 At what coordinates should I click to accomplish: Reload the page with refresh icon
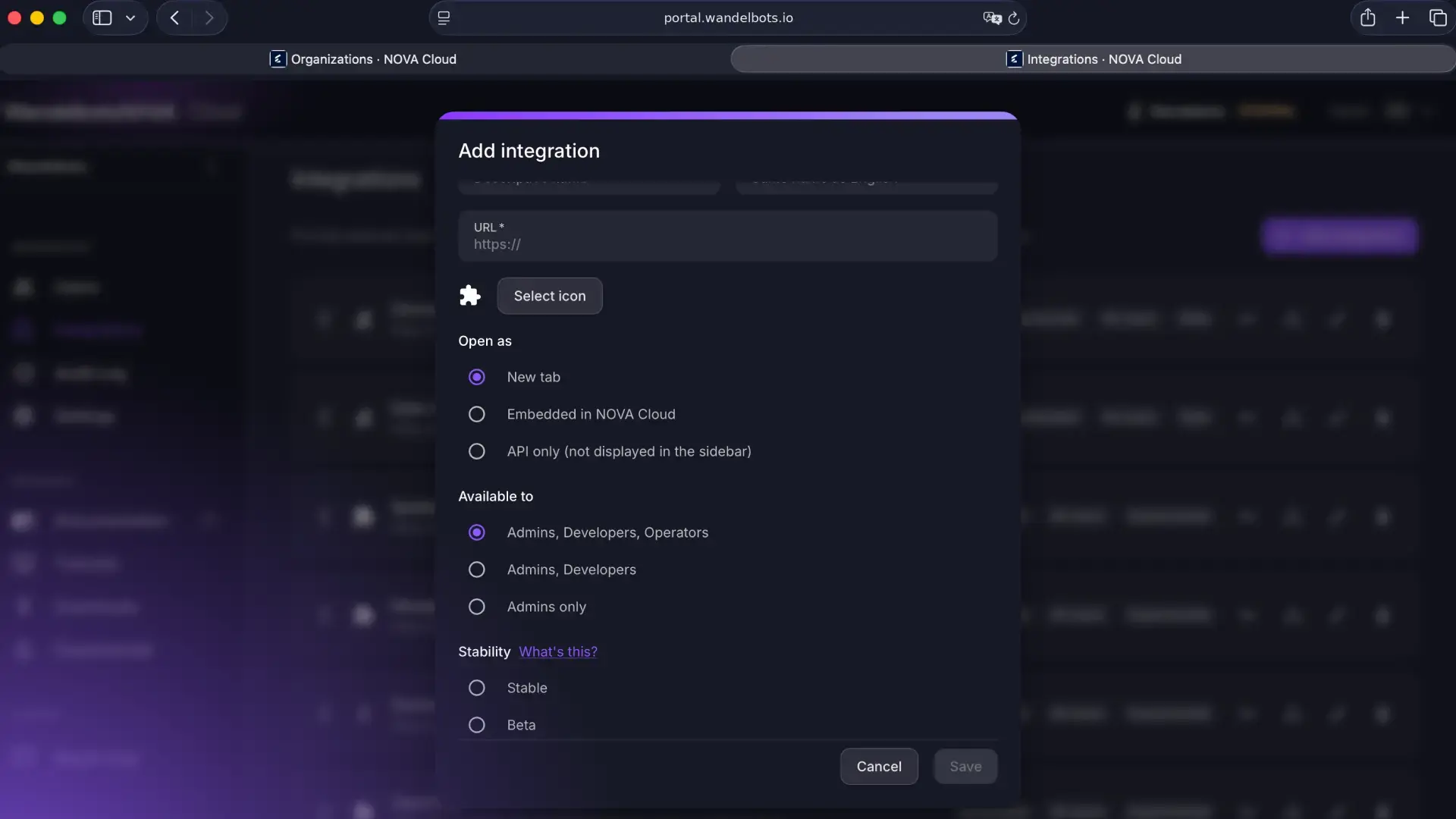pyautogui.click(x=1014, y=17)
